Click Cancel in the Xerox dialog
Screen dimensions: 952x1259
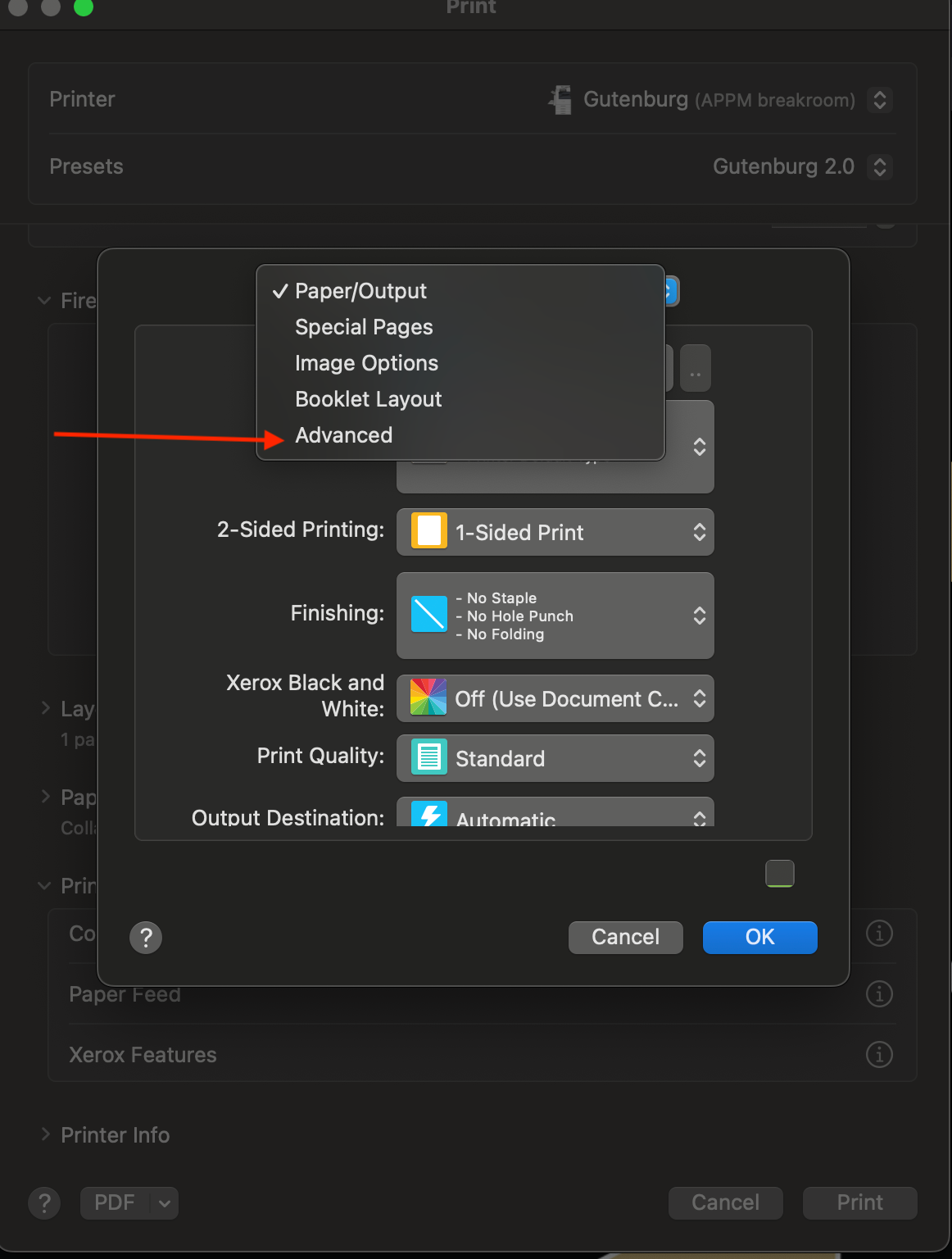[x=625, y=937]
